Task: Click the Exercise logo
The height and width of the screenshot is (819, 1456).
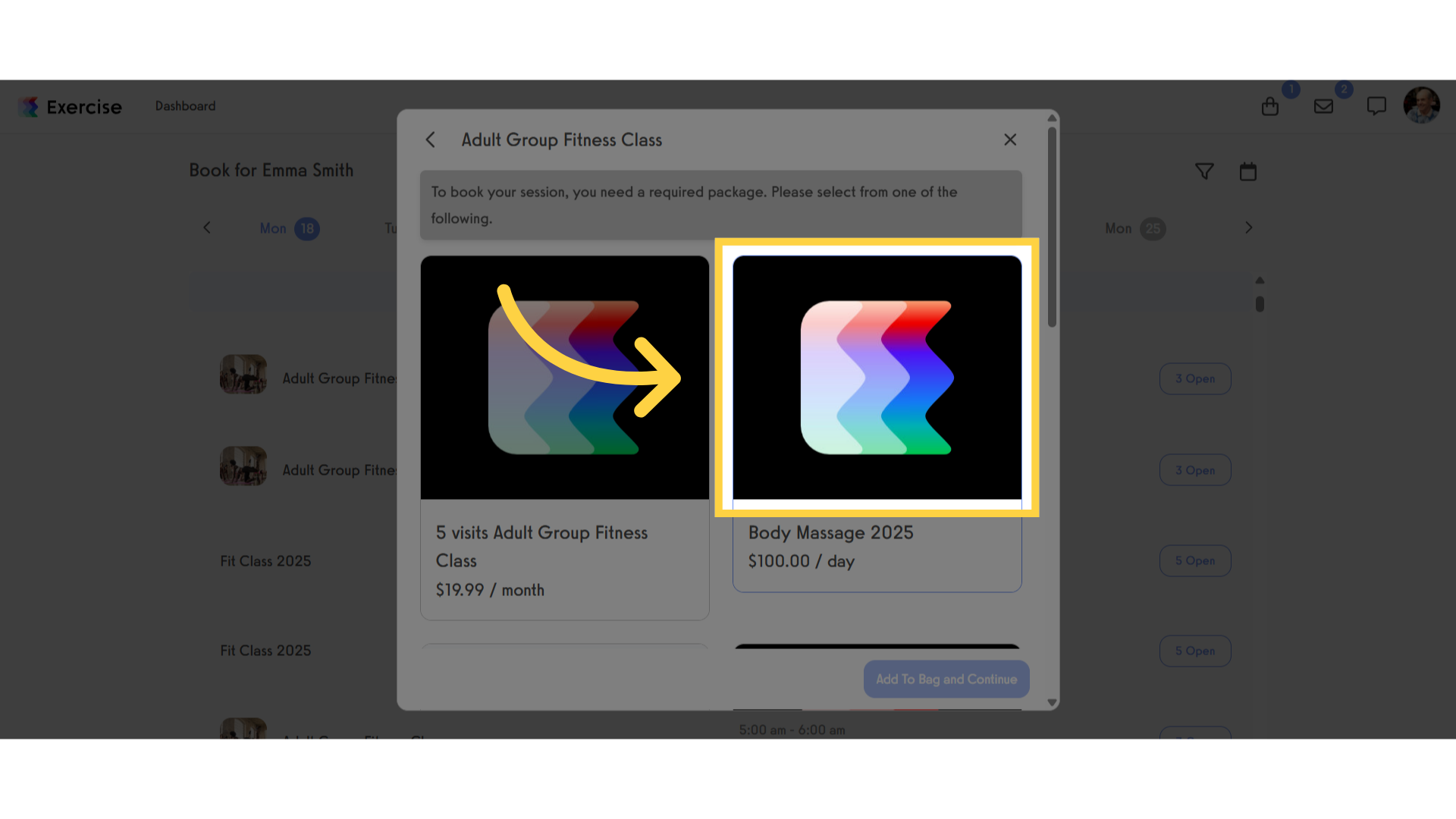Action: tap(71, 107)
